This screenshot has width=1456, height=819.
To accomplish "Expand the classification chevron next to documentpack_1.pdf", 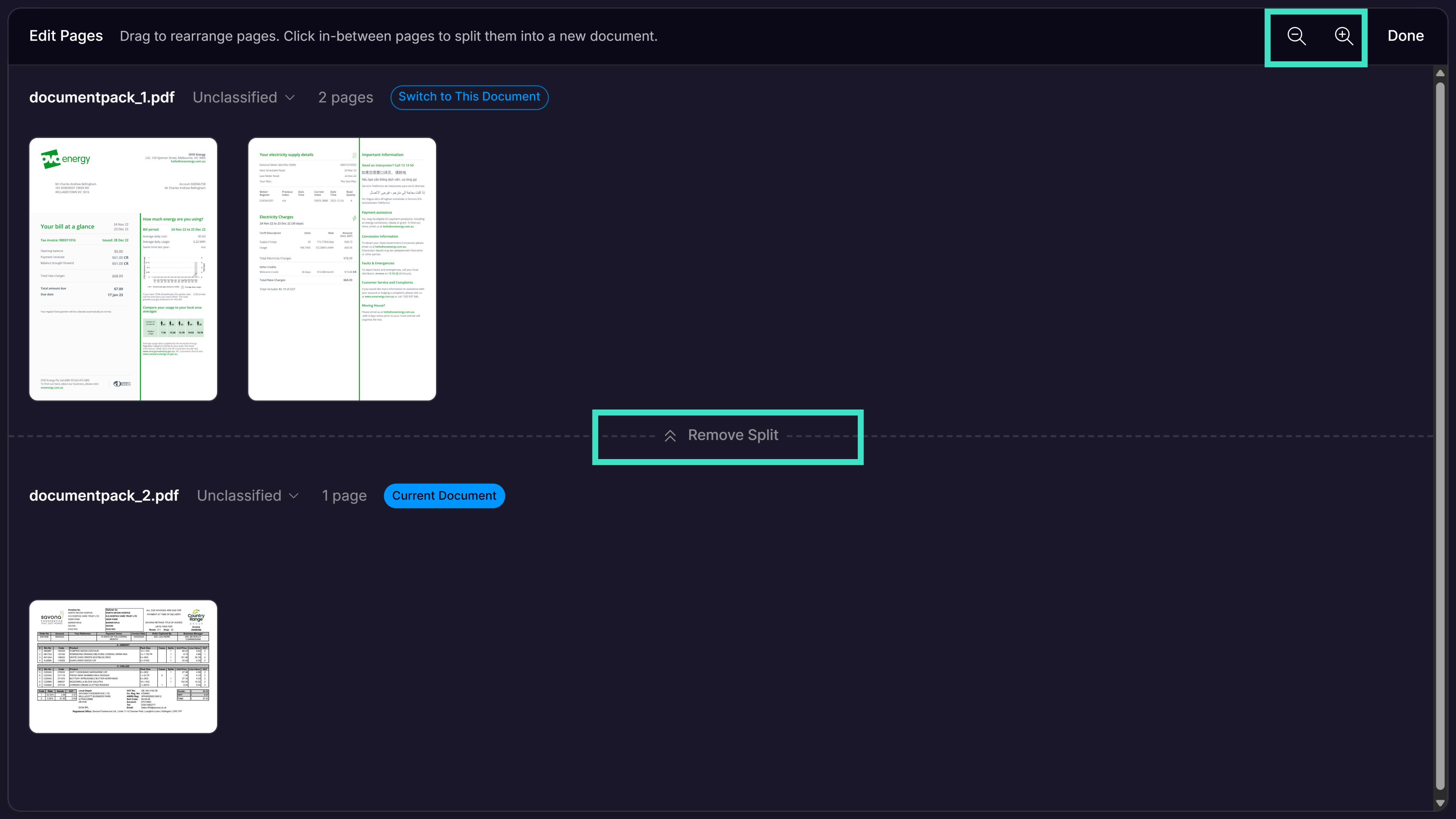I will 290,98.
